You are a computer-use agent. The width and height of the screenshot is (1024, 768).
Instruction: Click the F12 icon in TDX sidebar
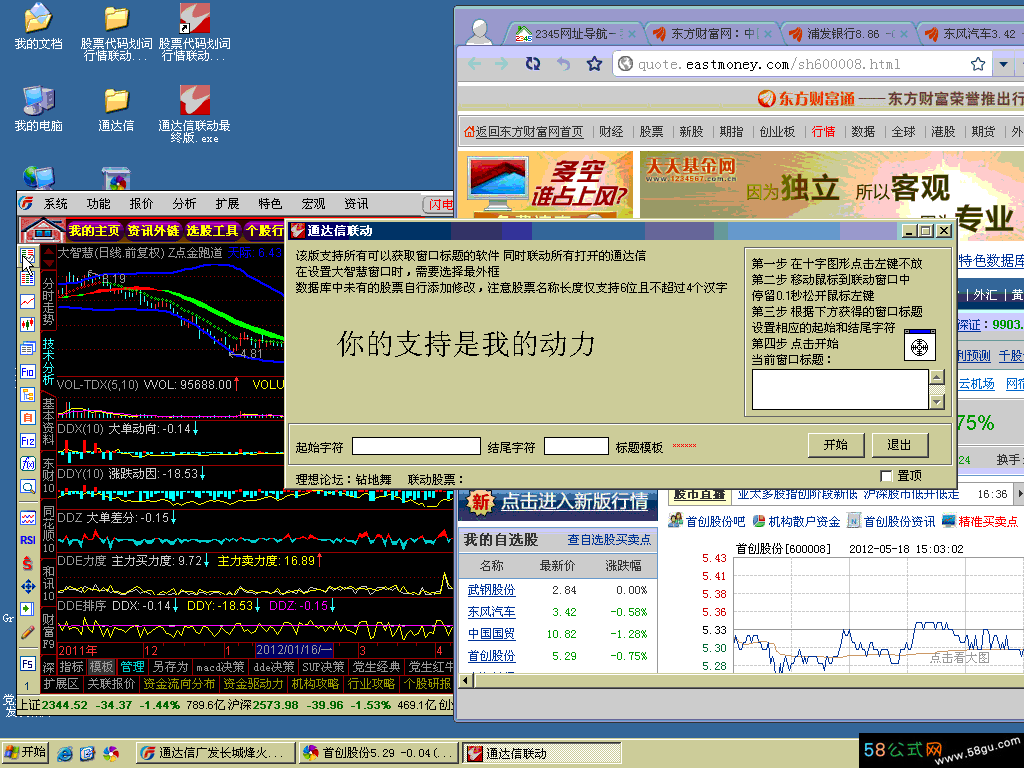pyautogui.click(x=27, y=441)
